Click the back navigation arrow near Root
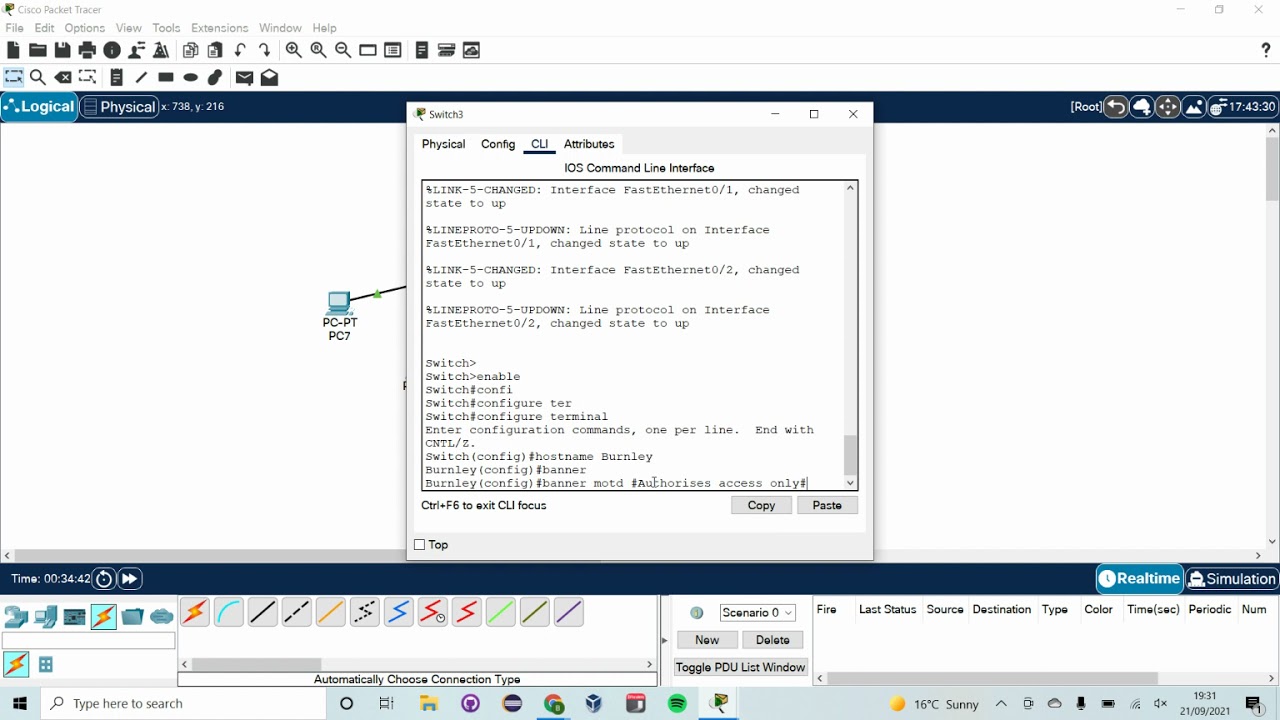 coord(1115,107)
